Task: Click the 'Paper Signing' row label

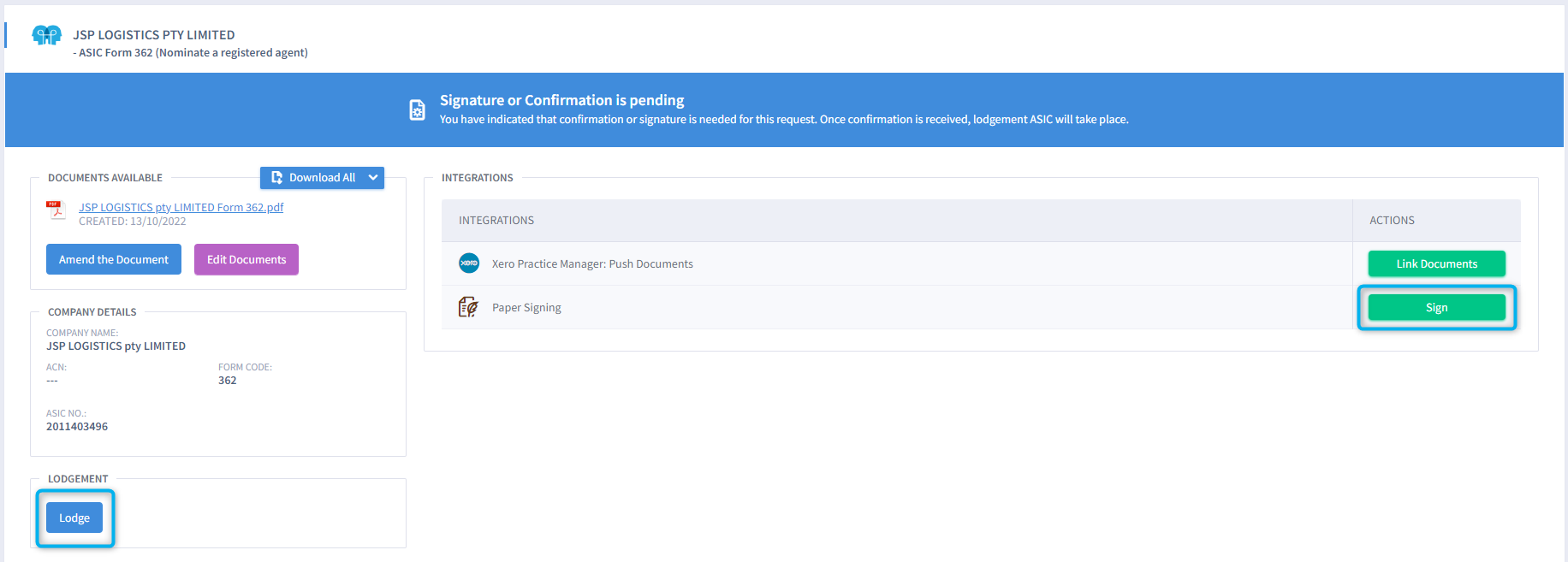Action: (526, 307)
